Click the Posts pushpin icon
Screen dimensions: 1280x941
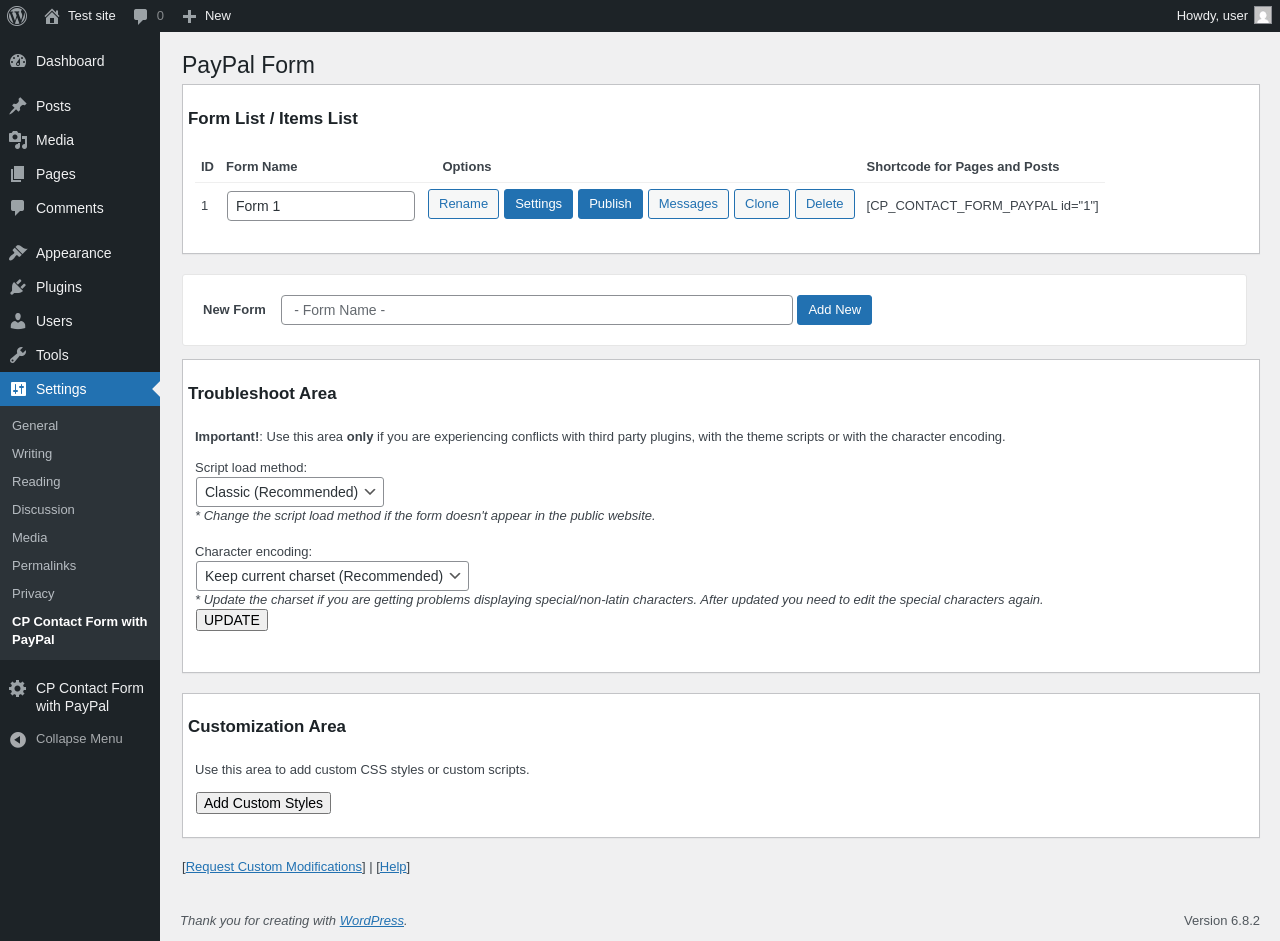tap(18, 106)
